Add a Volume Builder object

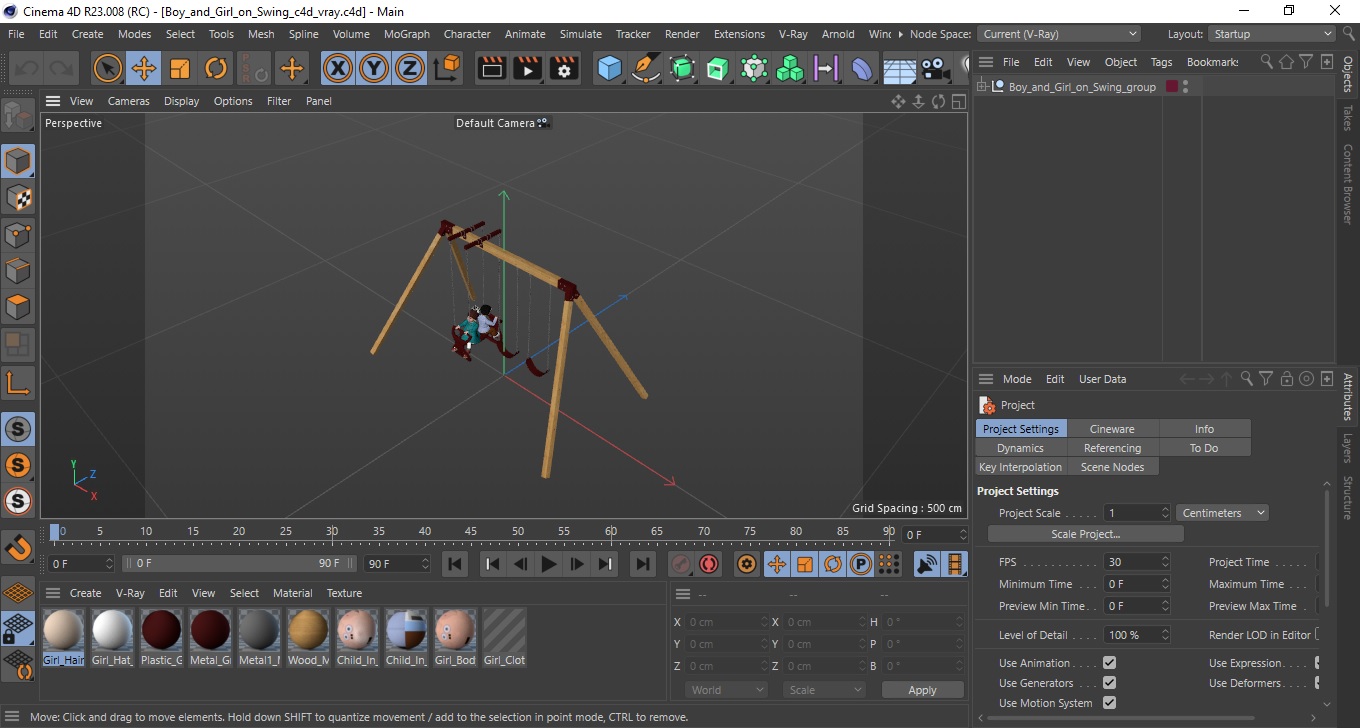point(790,68)
